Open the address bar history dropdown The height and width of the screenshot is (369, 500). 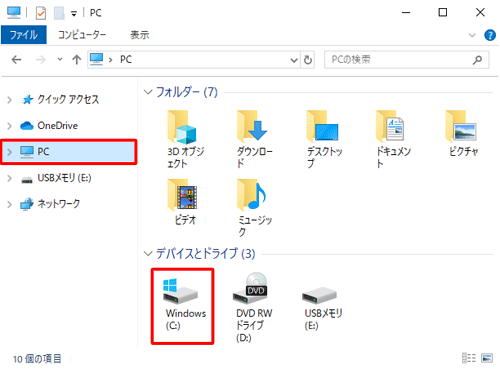pos(294,60)
